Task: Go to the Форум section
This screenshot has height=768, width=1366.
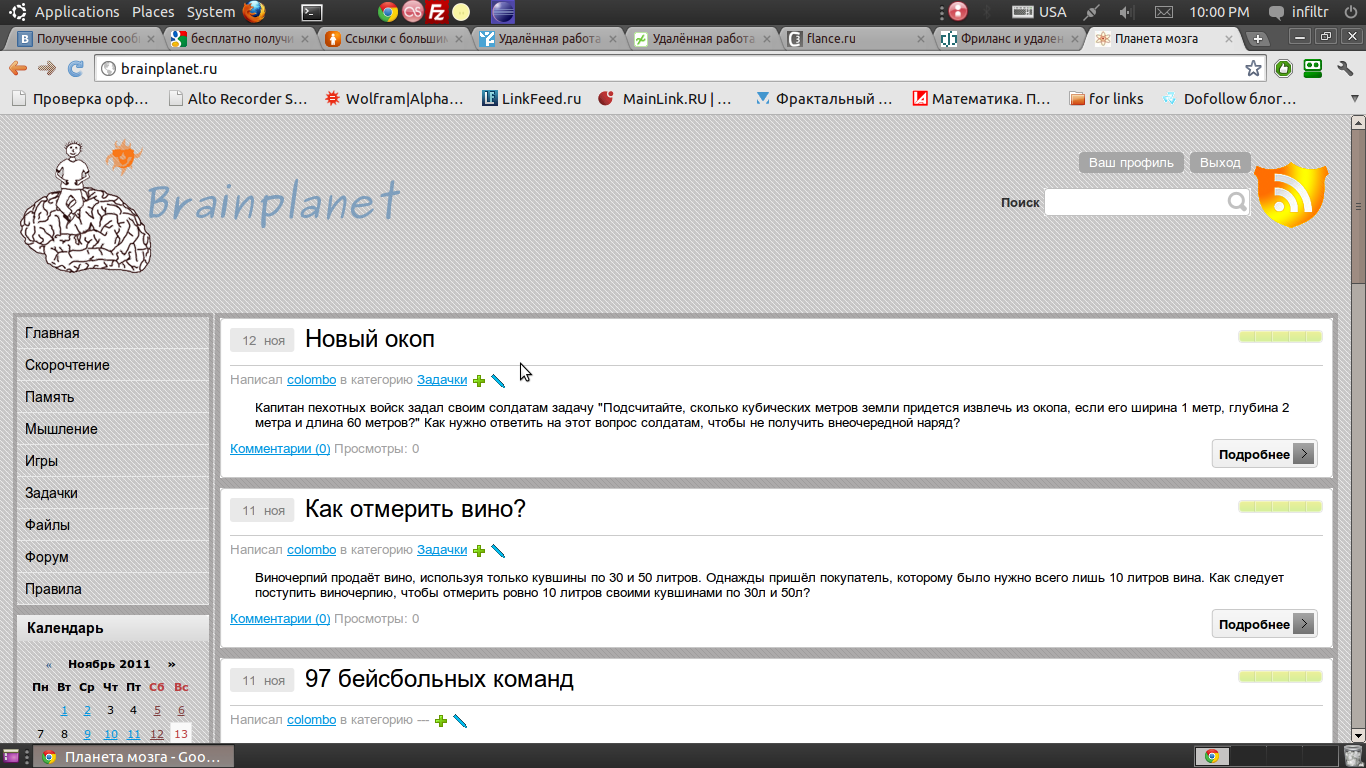Action: click(x=113, y=557)
